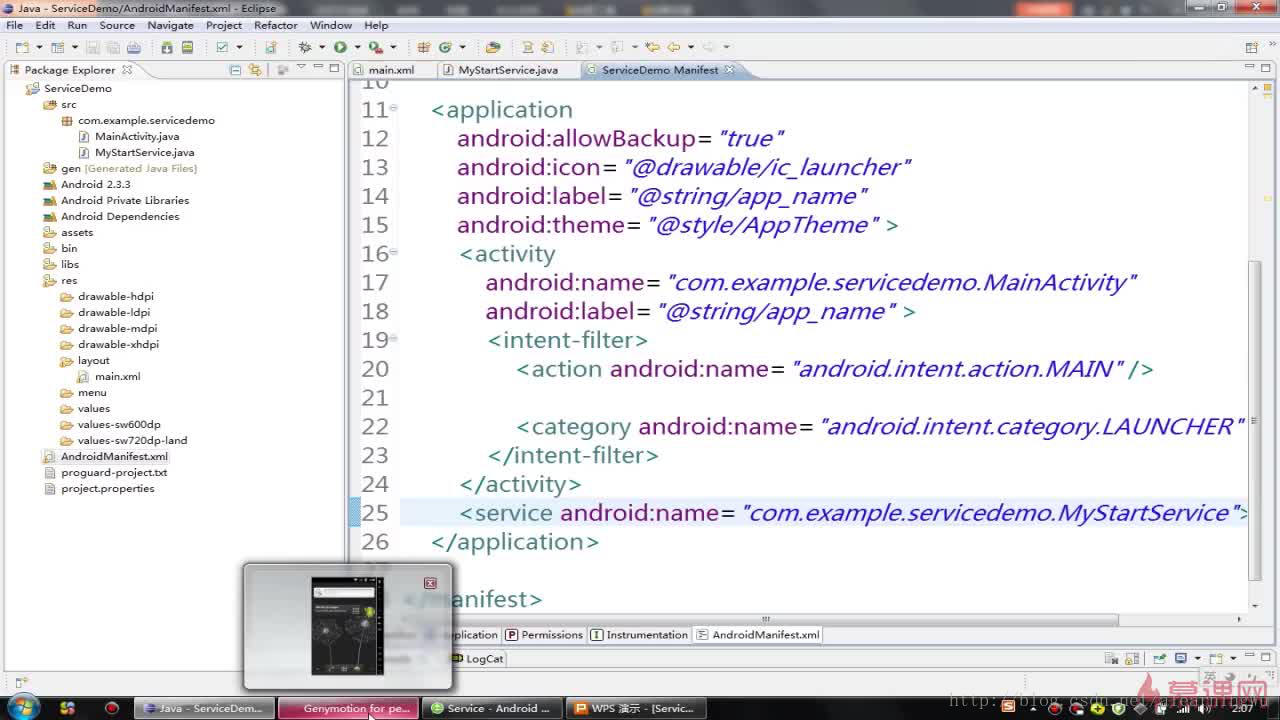Image resolution: width=1280 pixels, height=720 pixels.
Task: Switch to the MyStartService.java editor tab
Action: (x=508, y=70)
